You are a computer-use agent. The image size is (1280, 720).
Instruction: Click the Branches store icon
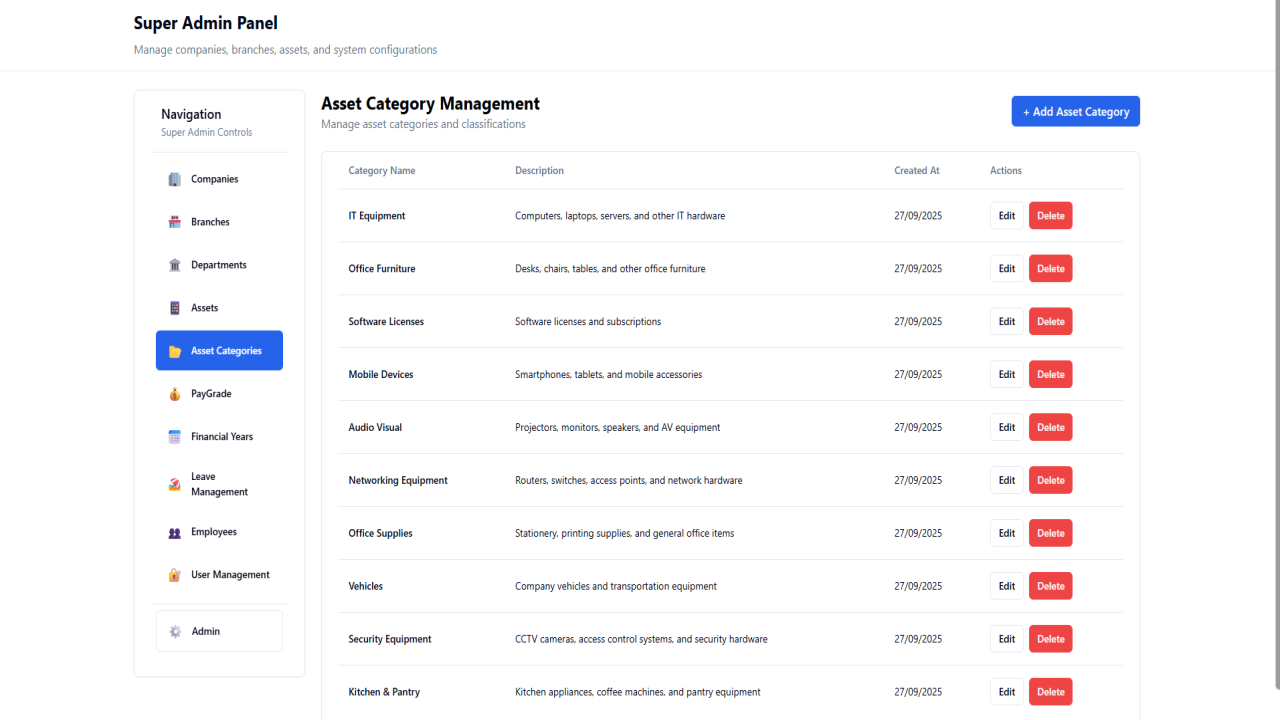(175, 222)
